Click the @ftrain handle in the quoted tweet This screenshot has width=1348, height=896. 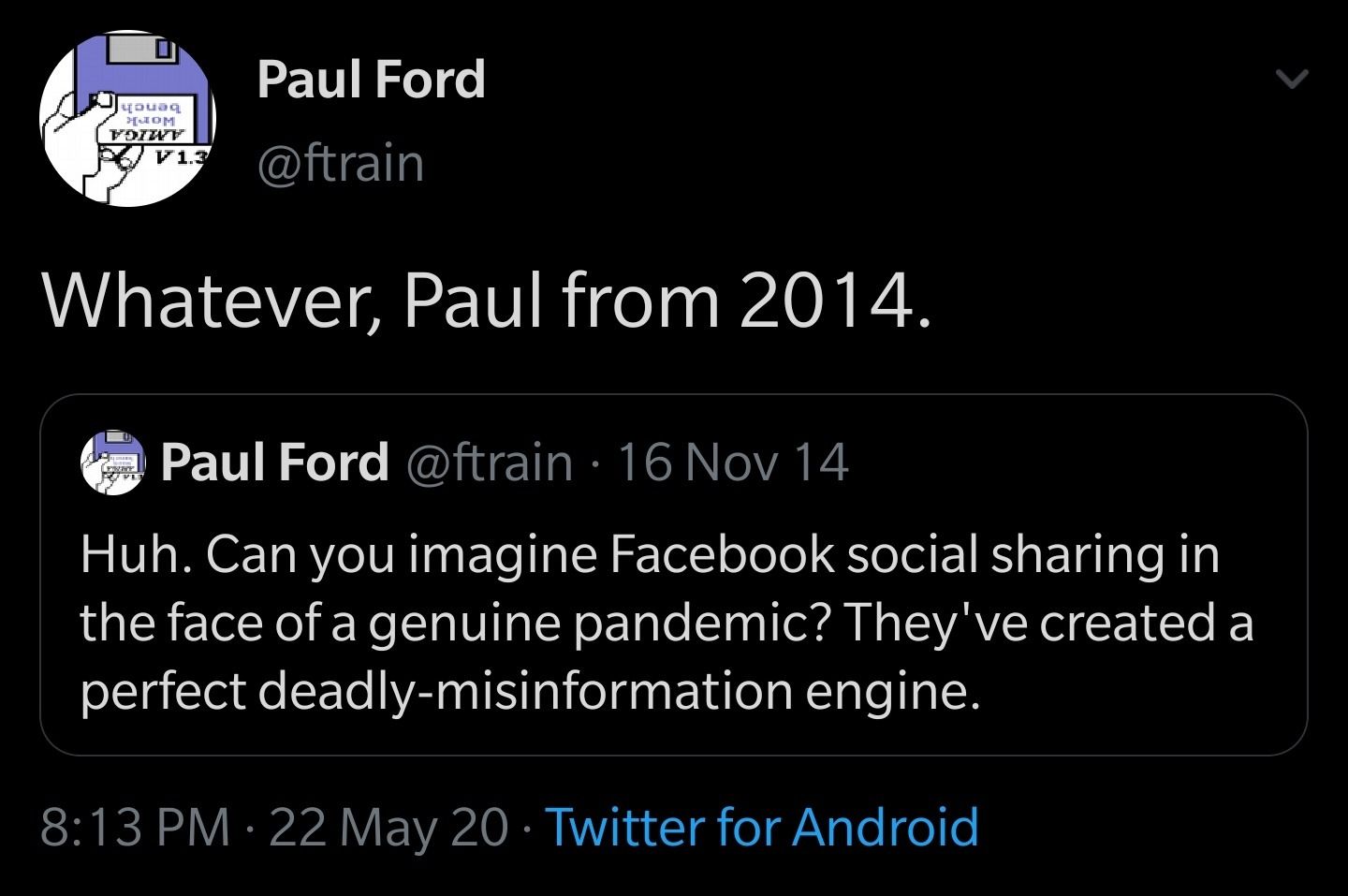pyautogui.click(x=488, y=461)
